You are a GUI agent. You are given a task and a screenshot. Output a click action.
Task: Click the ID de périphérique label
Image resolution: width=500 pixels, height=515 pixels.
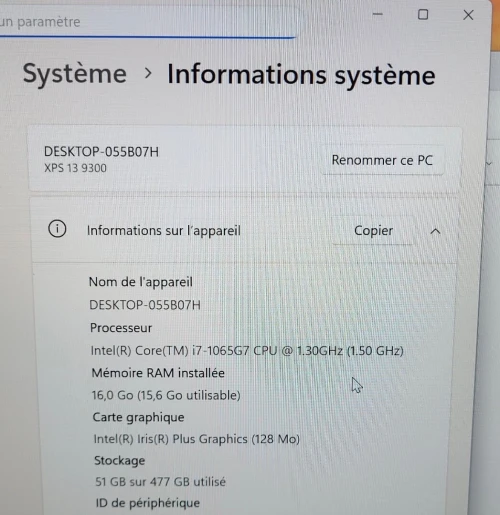(x=148, y=503)
